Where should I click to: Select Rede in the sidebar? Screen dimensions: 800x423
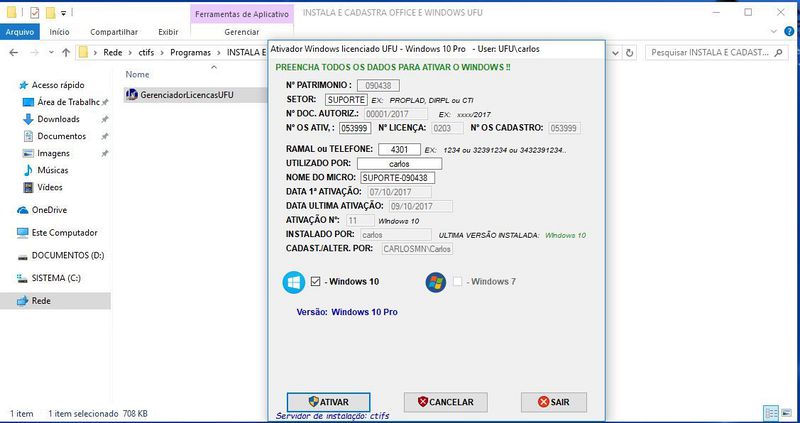tap(55, 301)
